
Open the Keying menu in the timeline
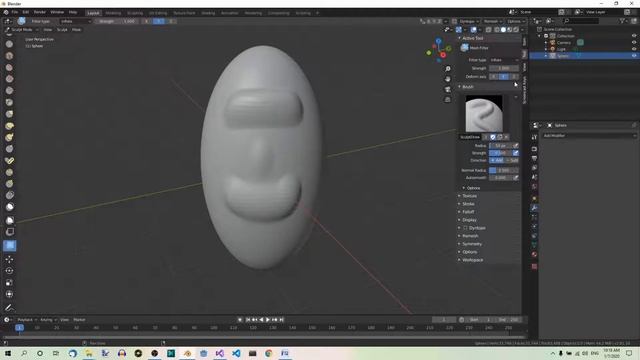click(x=48, y=320)
